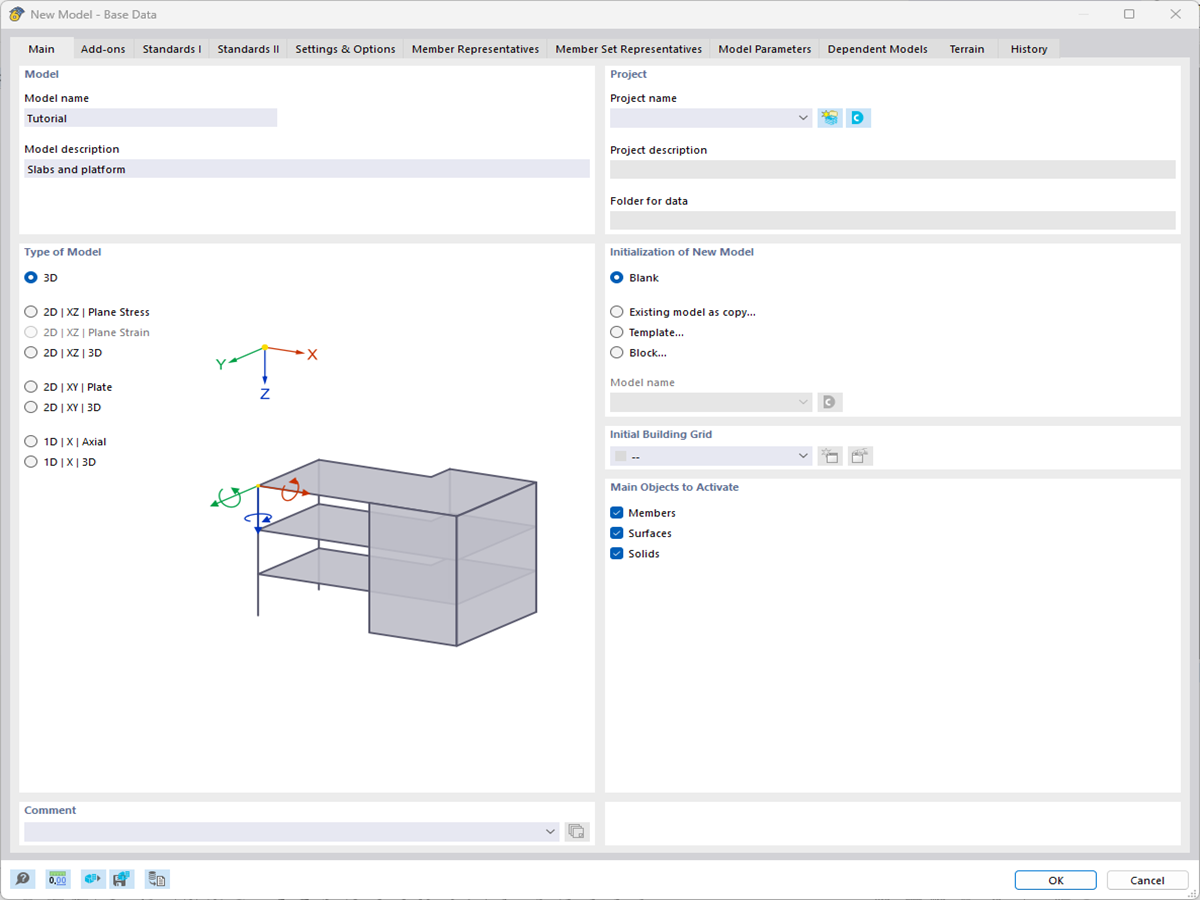This screenshot has height=900, width=1200.
Task: Open model selection via grey Dlubal icon
Action: point(831,401)
